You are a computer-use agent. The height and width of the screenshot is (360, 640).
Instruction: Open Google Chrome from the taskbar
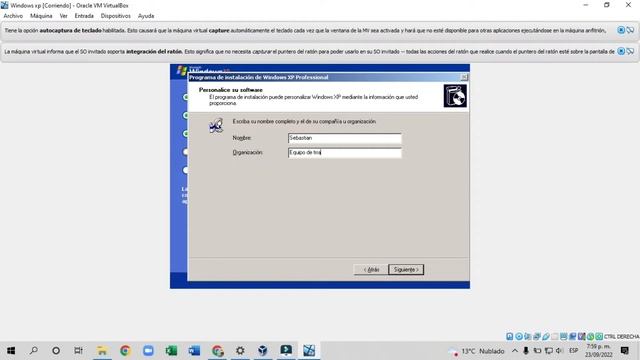(125, 351)
